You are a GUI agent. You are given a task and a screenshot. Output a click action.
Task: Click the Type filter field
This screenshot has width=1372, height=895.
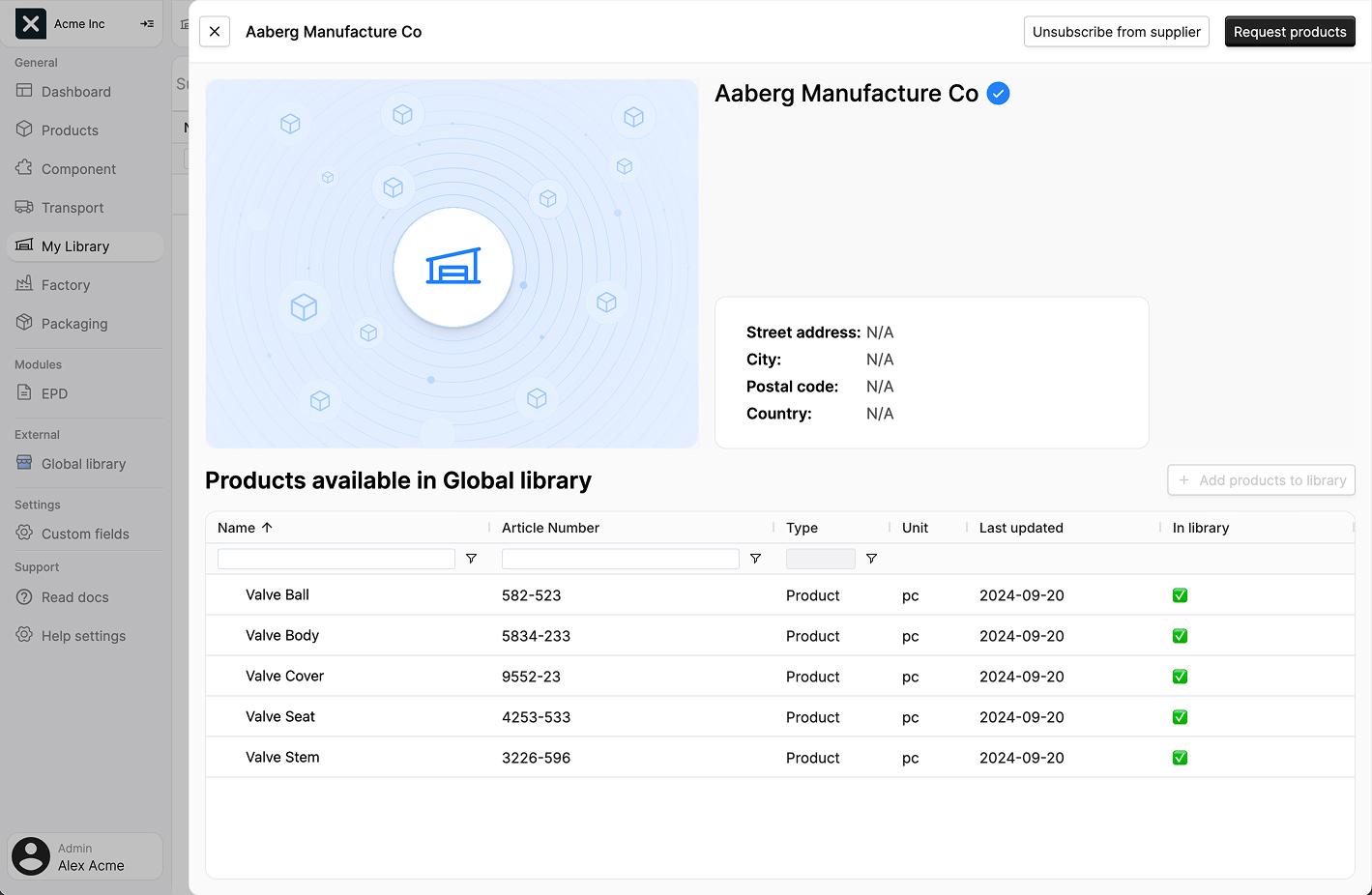821,559
